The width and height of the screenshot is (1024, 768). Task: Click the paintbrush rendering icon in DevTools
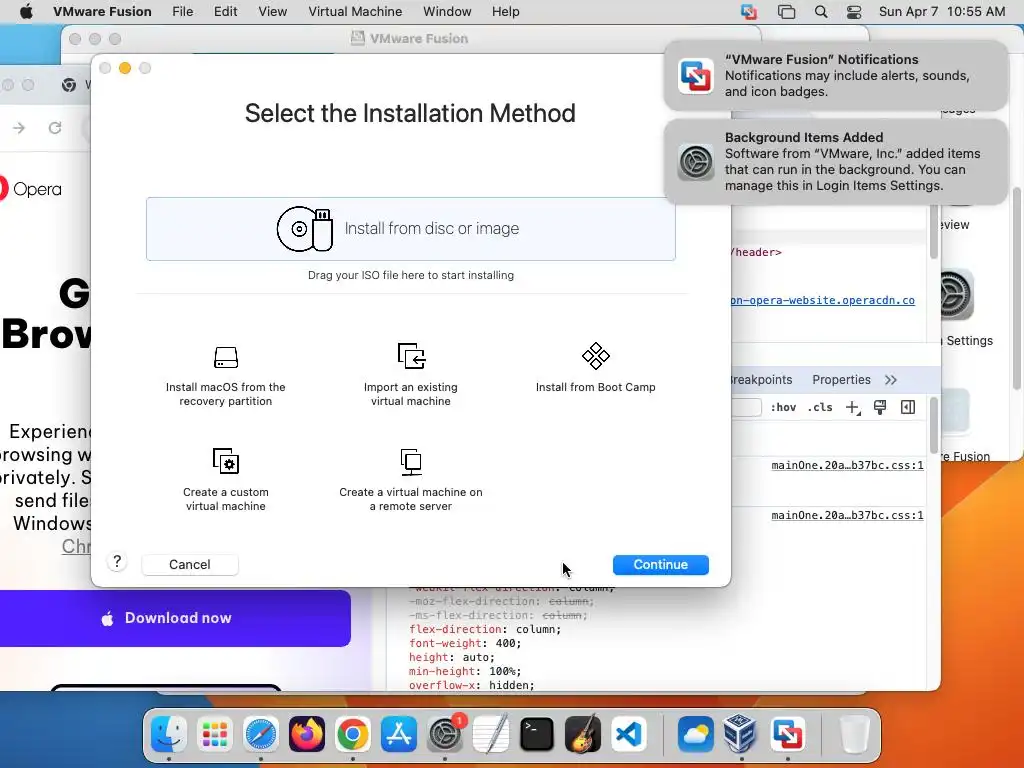click(x=880, y=408)
